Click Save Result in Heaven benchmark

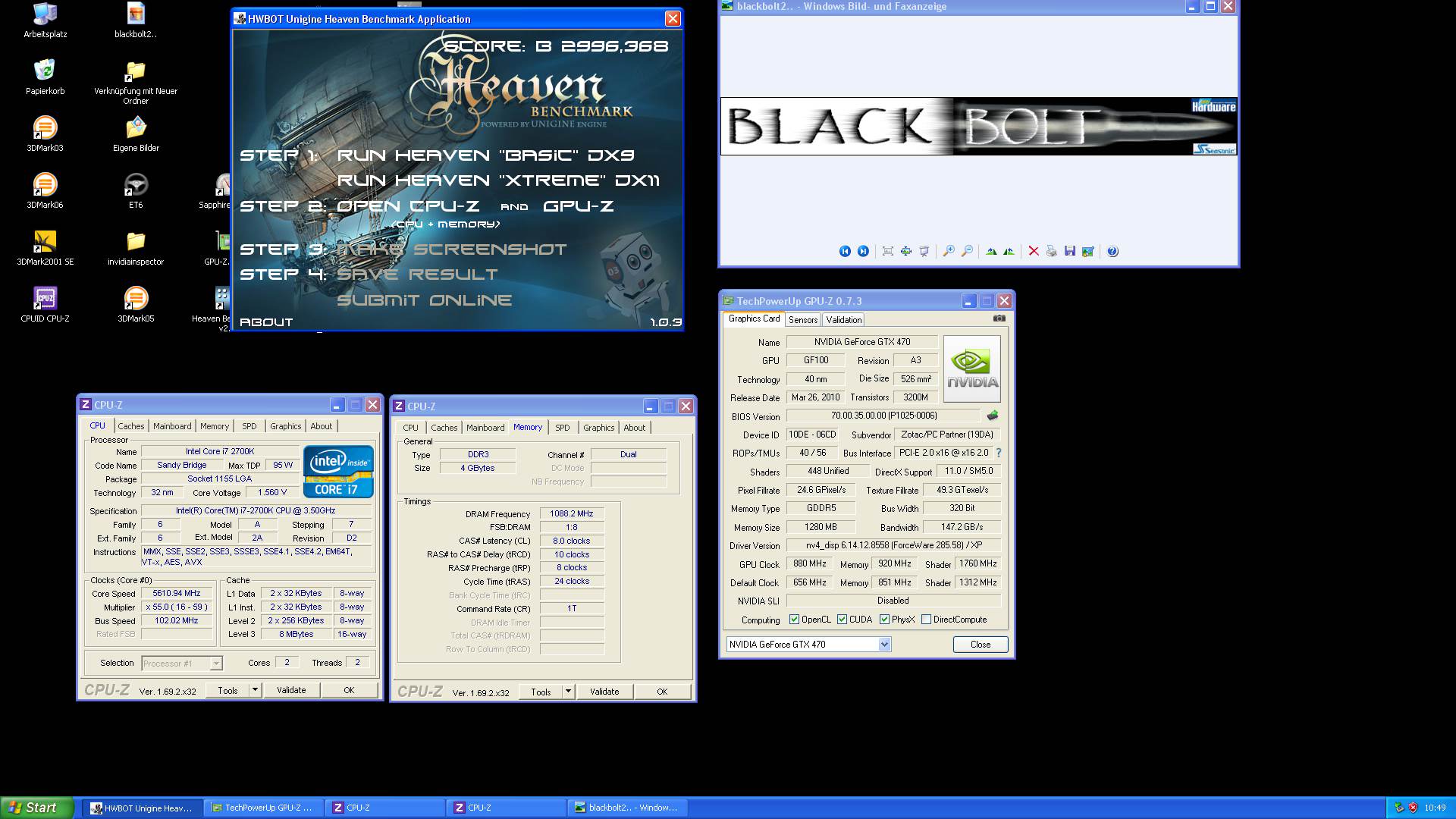(x=417, y=275)
